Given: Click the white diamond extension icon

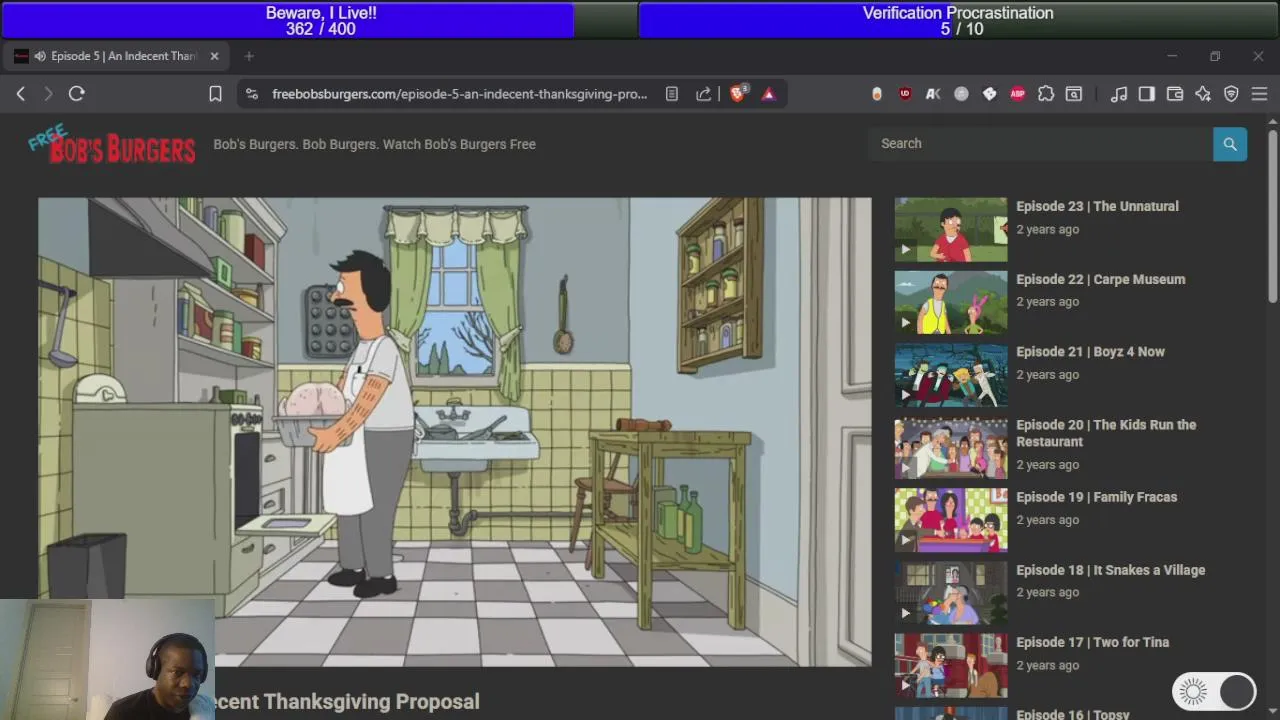Looking at the screenshot, I should tap(989, 93).
